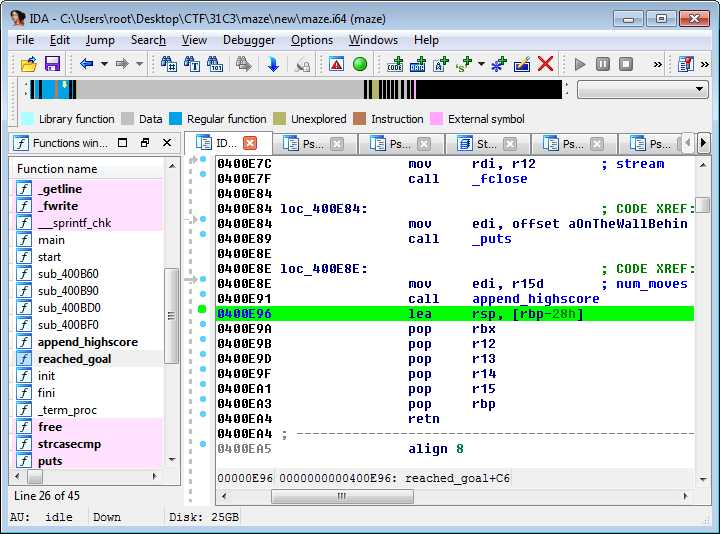Click the Save database floppy icon
Viewport: 720px width, 534px height.
52,64
